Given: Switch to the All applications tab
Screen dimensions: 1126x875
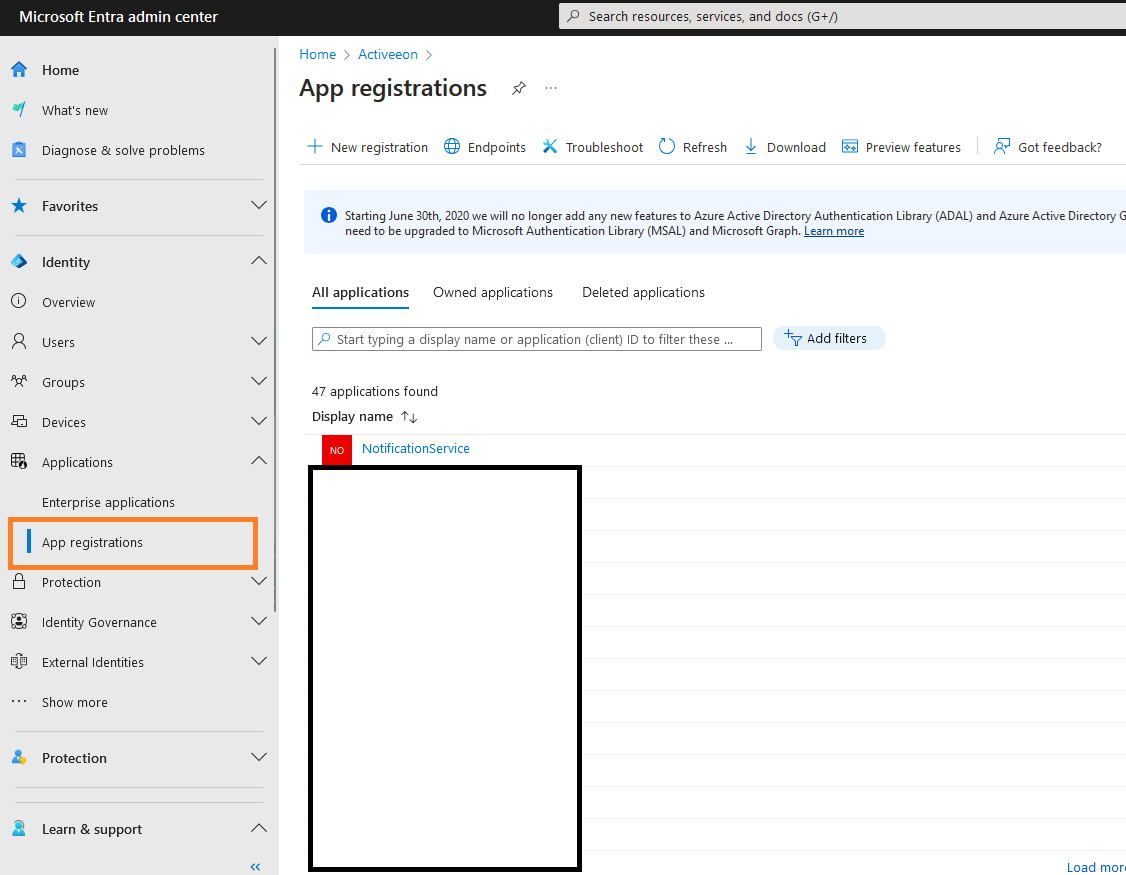Looking at the screenshot, I should pyautogui.click(x=360, y=292).
